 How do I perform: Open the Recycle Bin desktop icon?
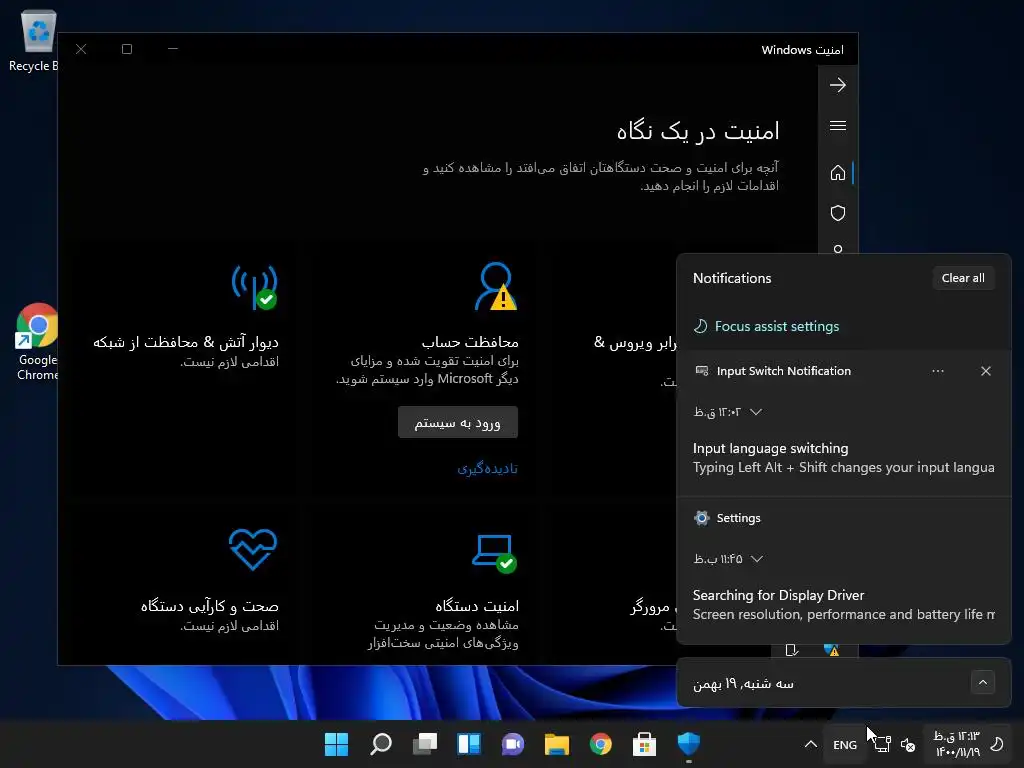click(x=37, y=40)
